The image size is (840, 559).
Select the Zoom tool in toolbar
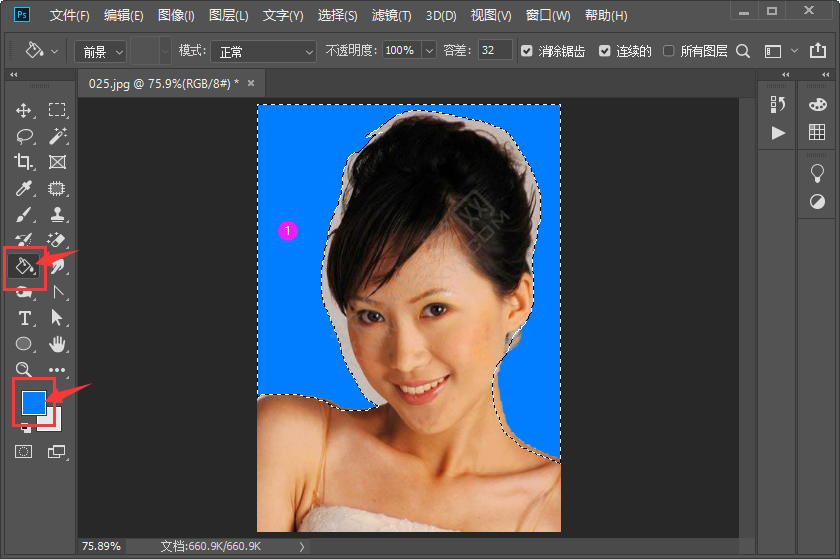23,369
